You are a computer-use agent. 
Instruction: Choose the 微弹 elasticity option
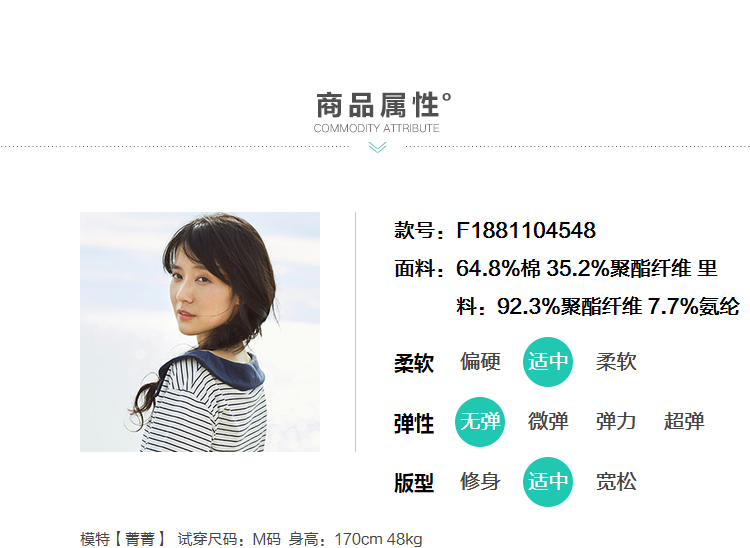coord(548,422)
